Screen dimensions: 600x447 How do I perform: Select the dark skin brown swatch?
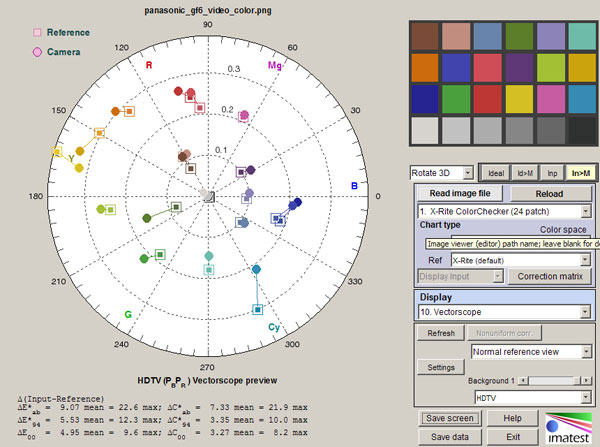425,36
